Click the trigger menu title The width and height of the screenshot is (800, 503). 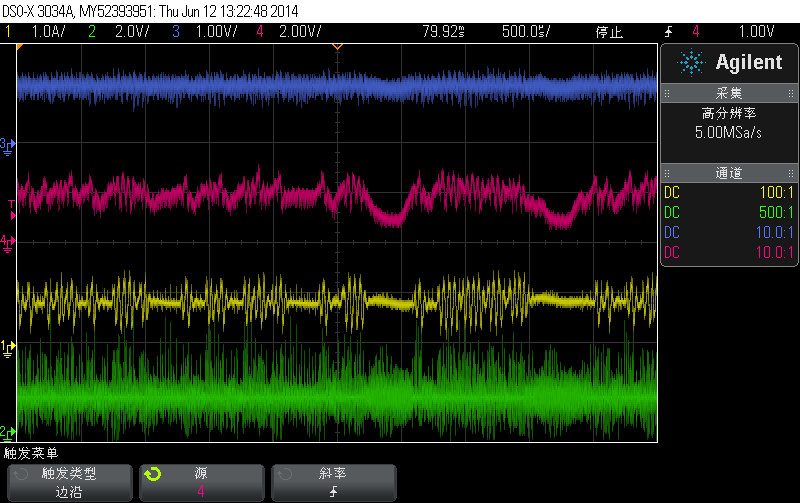pyautogui.click(x=31, y=453)
